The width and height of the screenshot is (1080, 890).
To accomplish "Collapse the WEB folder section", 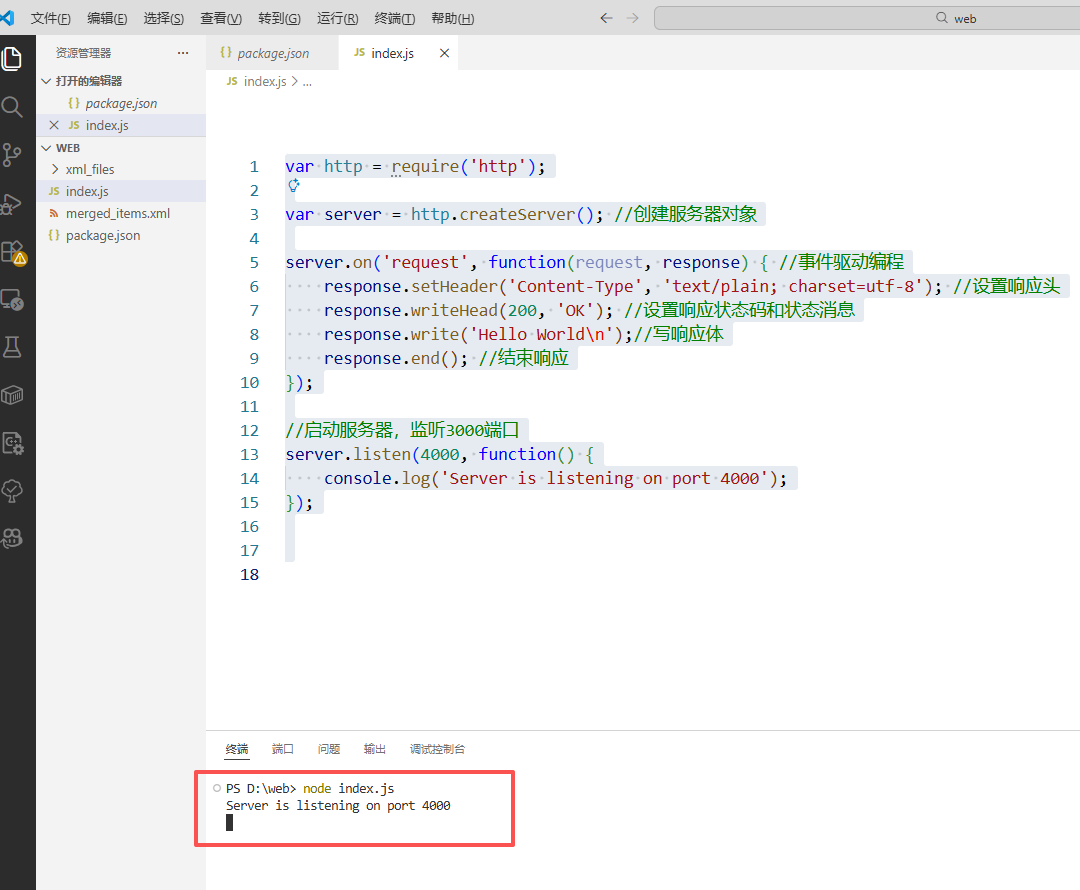I will (46, 148).
